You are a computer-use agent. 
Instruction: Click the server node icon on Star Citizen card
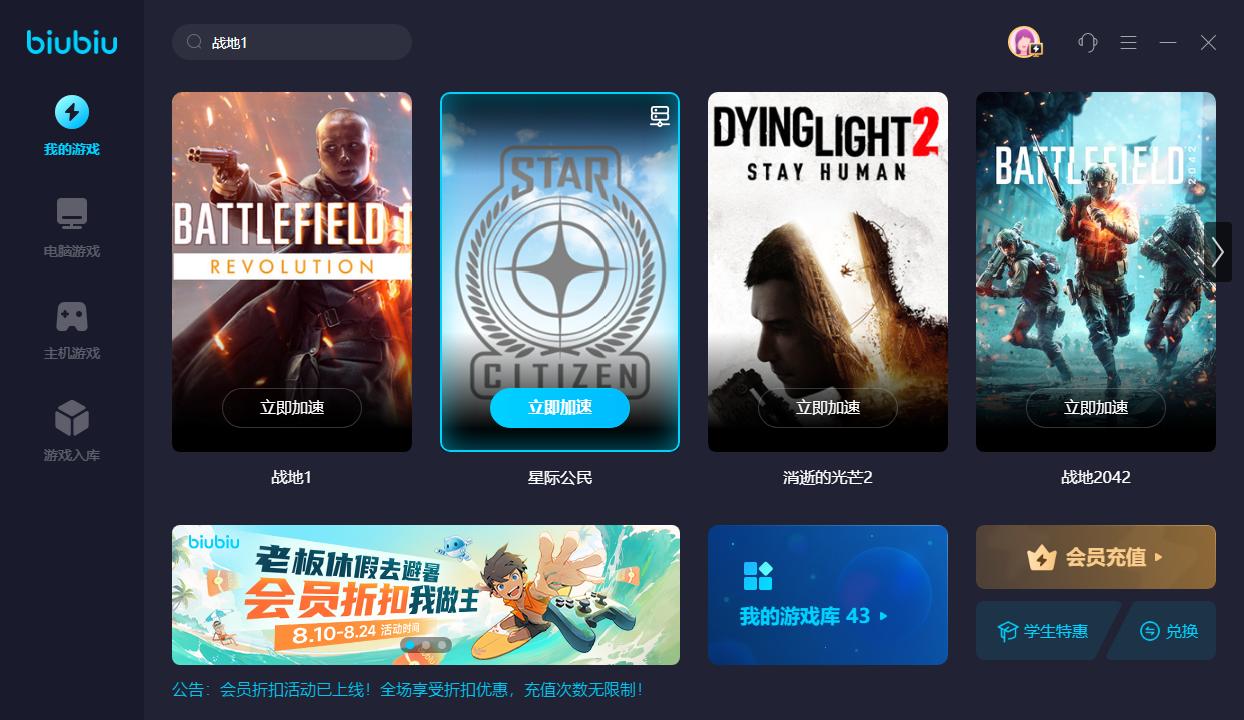(x=659, y=116)
